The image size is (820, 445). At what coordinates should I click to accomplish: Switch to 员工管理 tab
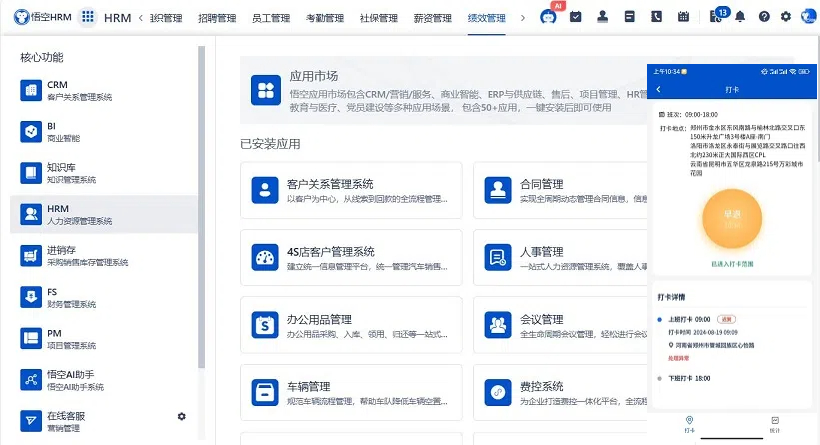[x=271, y=18]
